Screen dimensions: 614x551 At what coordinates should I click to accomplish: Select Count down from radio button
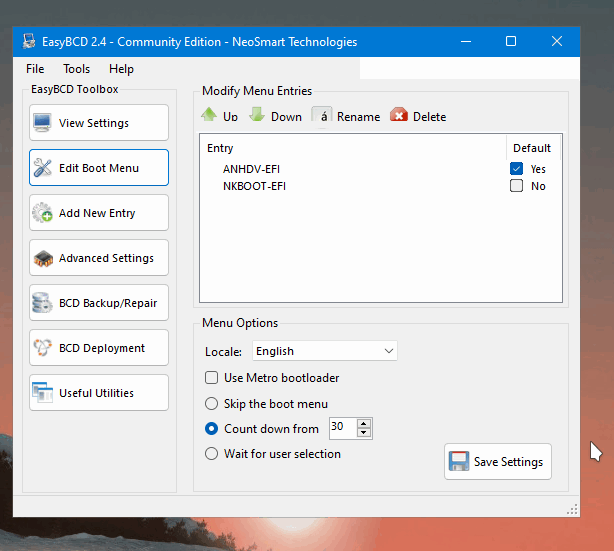pos(211,429)
